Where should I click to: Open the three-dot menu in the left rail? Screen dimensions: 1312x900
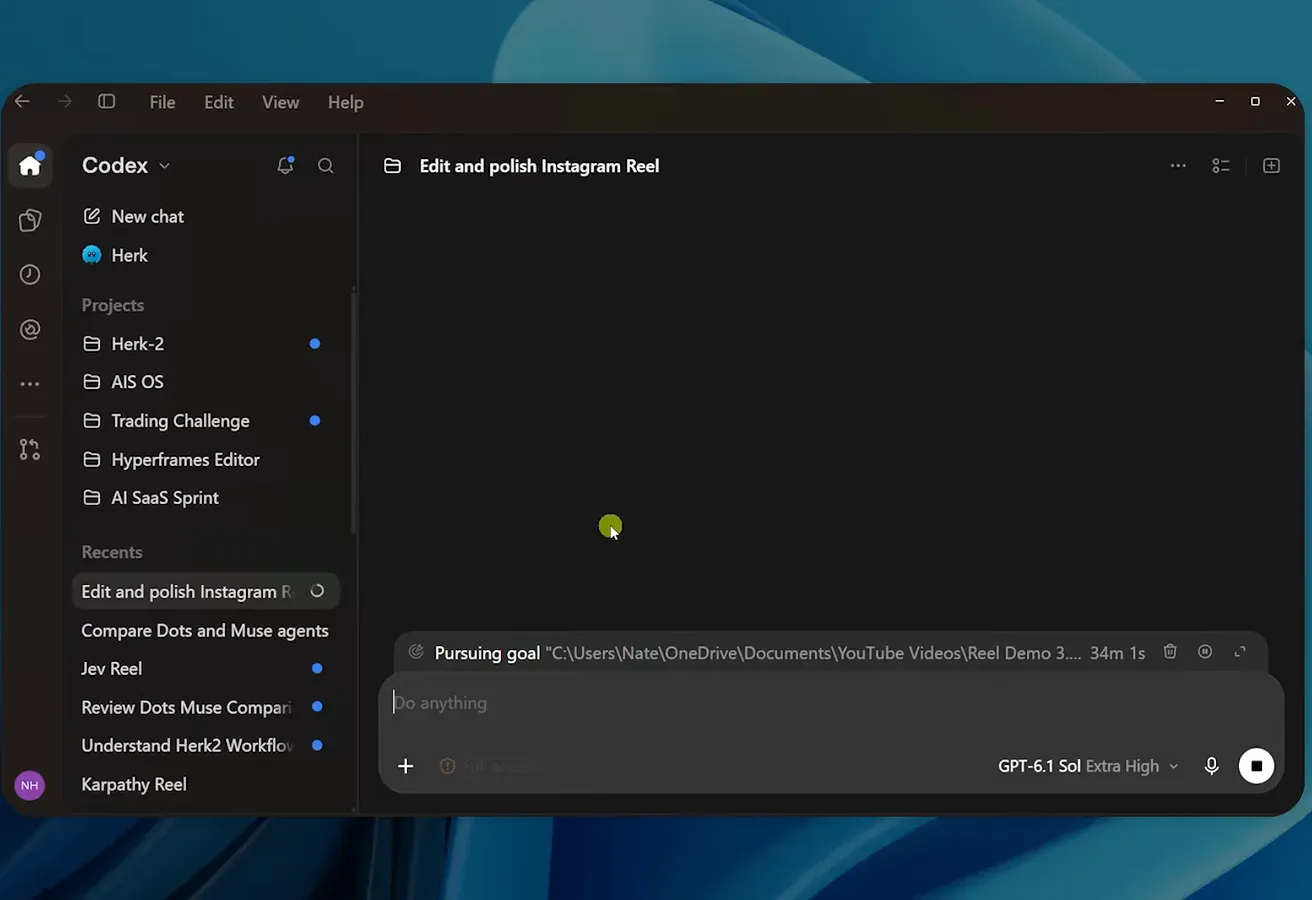coord(30,384)
